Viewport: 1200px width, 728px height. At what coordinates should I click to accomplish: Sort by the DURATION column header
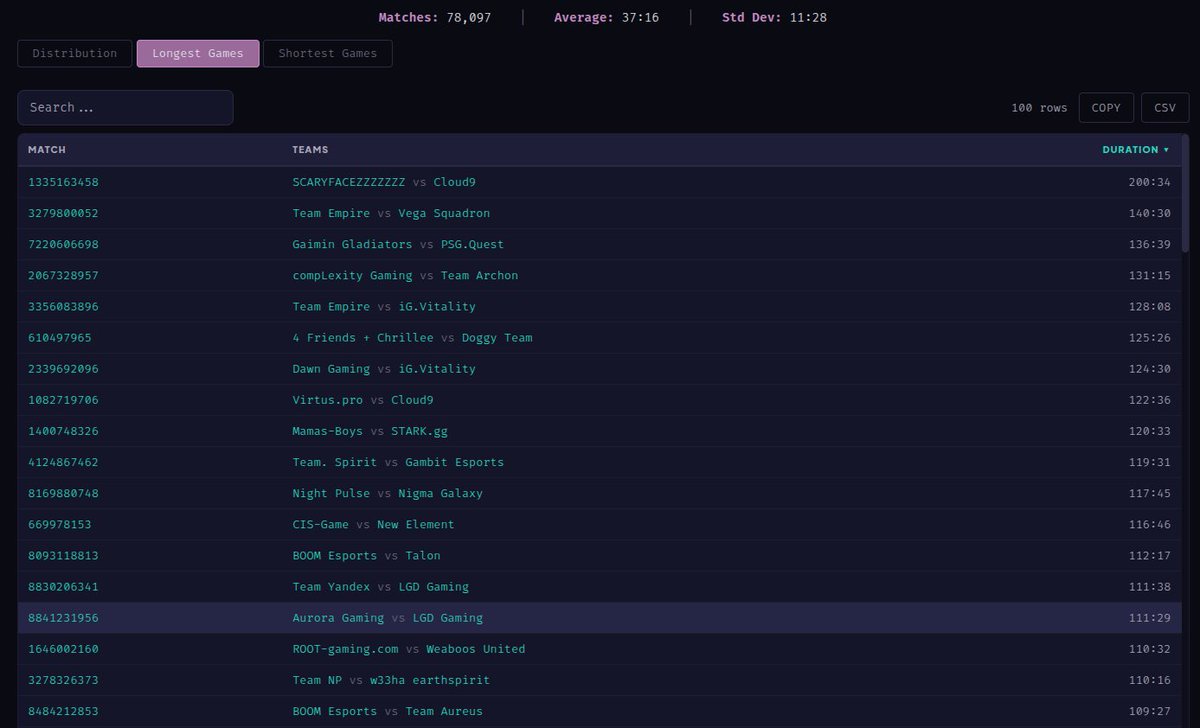click(x=1136, y=150)
